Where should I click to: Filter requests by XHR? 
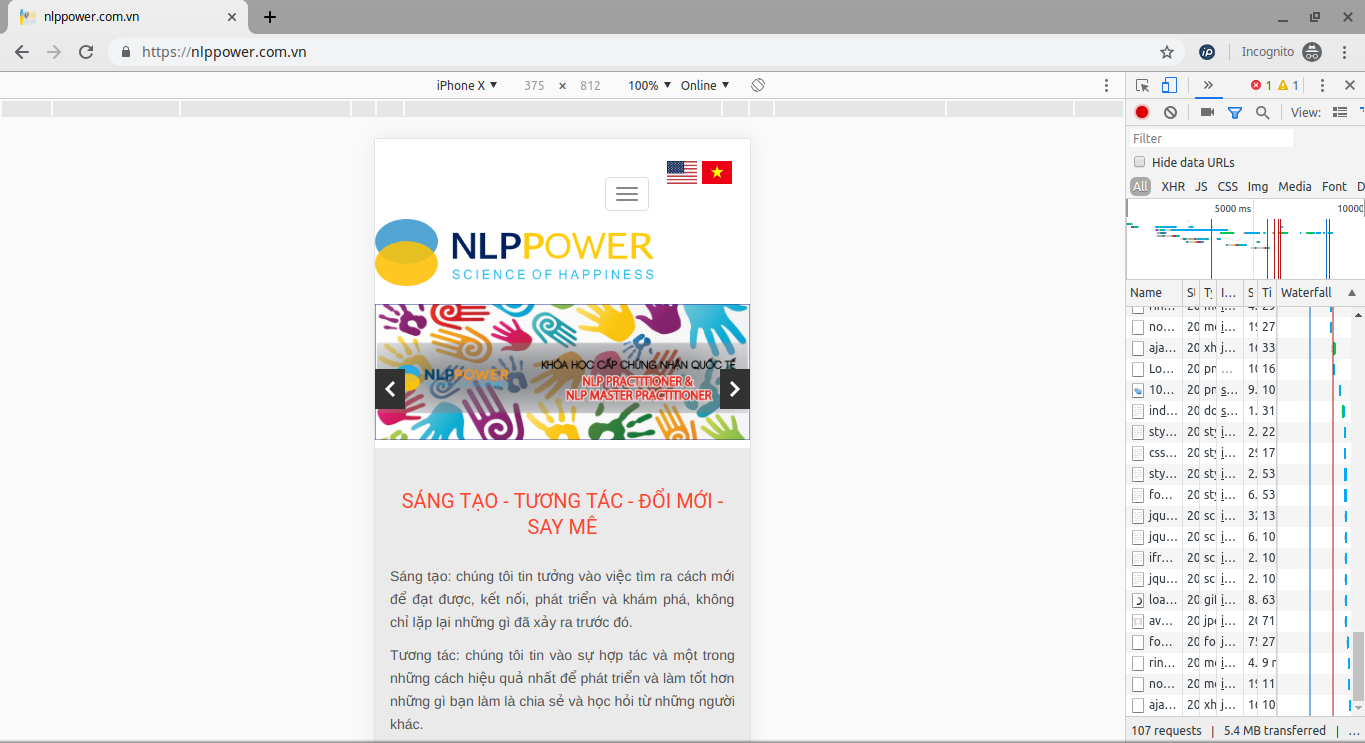point(1173,186)
